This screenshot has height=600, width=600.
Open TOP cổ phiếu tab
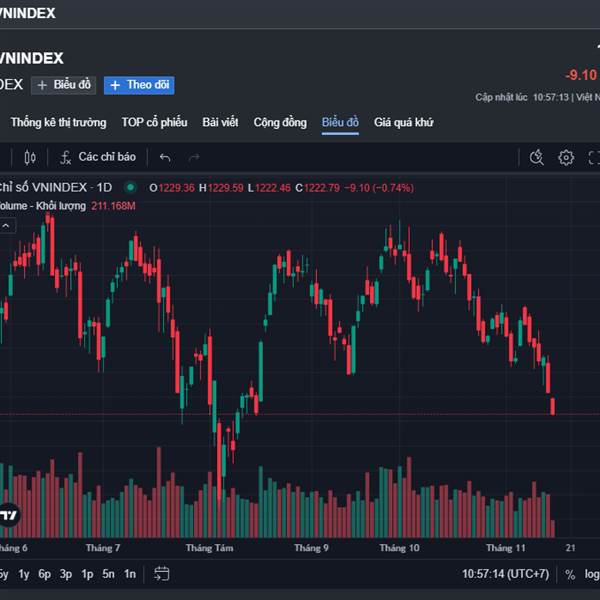tap(155, 122)
